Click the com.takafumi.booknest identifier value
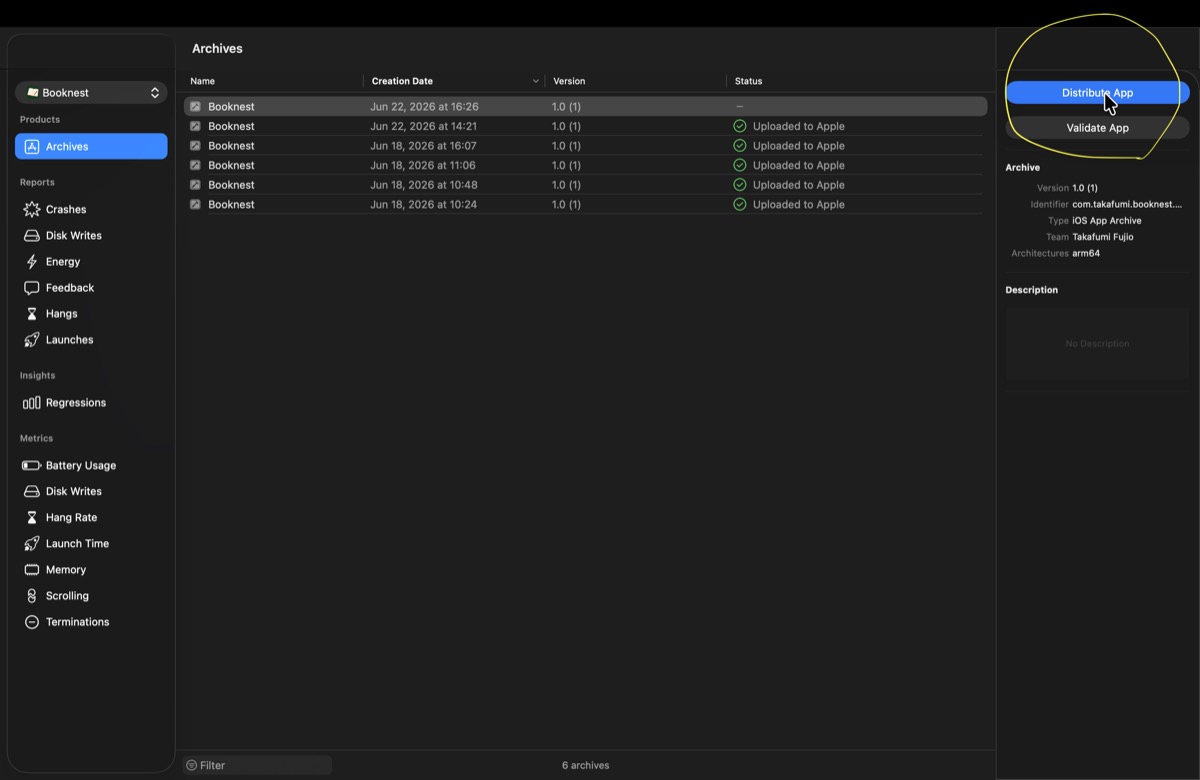 coord(1127,204)
